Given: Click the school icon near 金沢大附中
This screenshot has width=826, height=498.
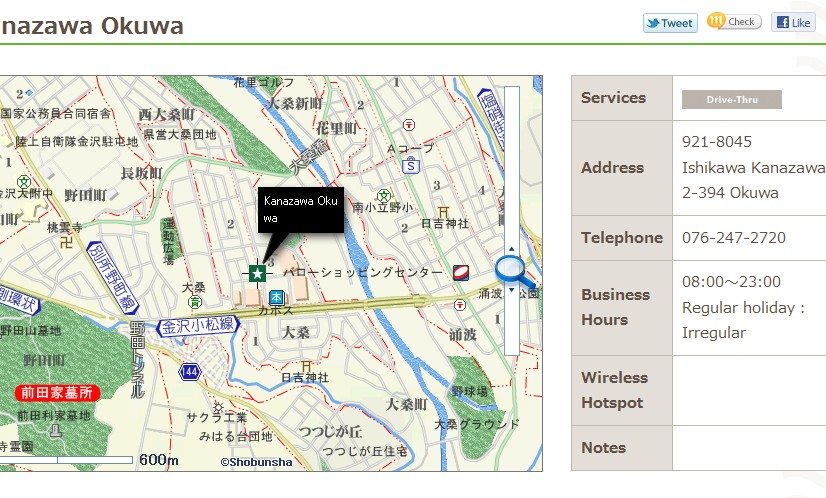Looking at the screenshot, I should pos(24,182).
